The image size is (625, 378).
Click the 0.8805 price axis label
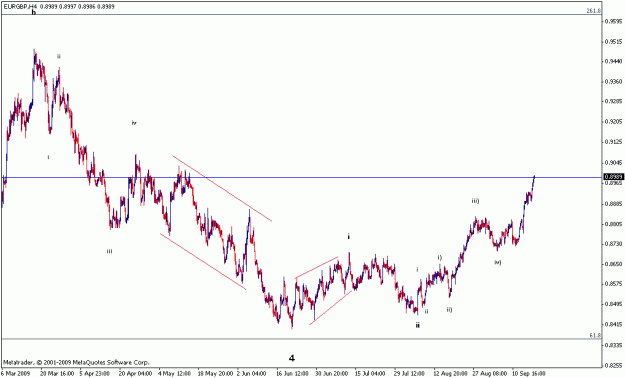(613, 224)
